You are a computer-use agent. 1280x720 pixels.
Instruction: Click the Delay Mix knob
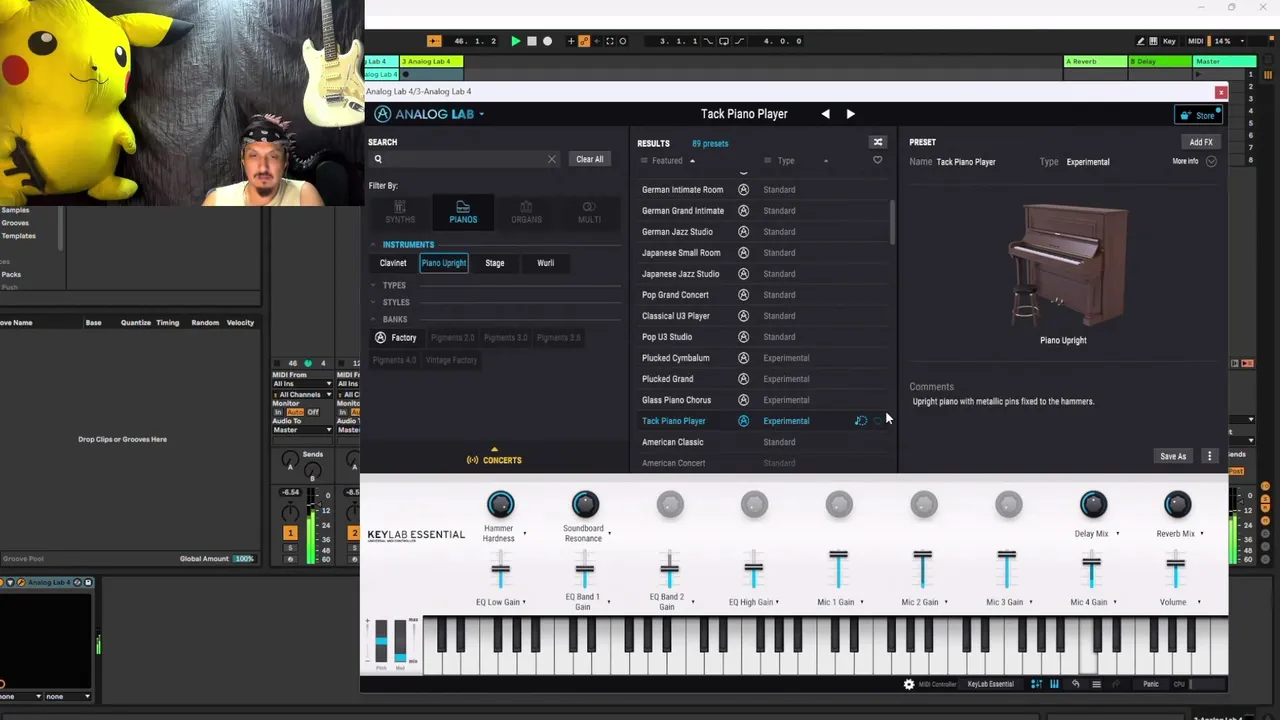tap(1093, 505)
